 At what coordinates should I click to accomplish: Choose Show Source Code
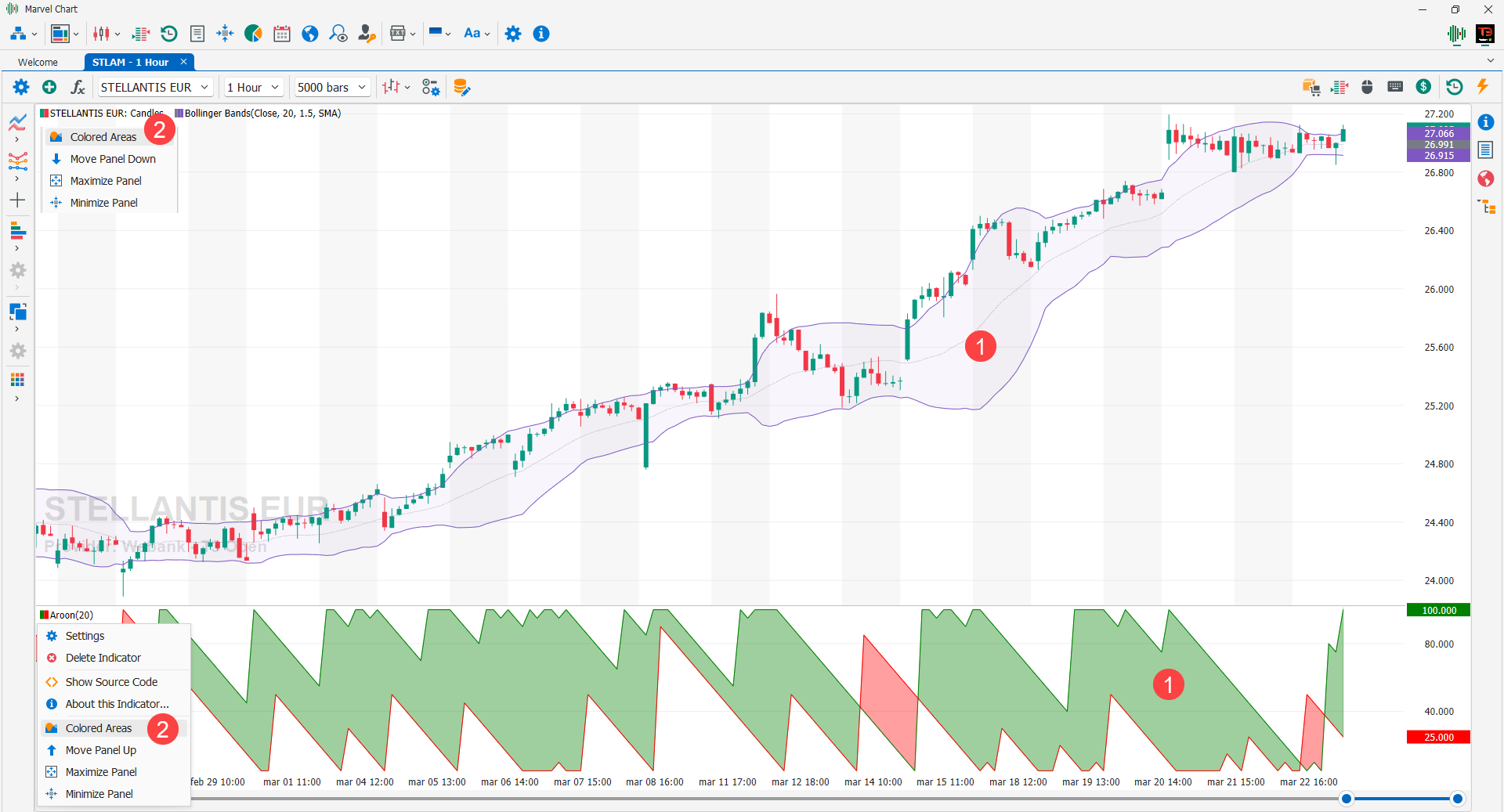pyautogui.click(x=114, y=682)
